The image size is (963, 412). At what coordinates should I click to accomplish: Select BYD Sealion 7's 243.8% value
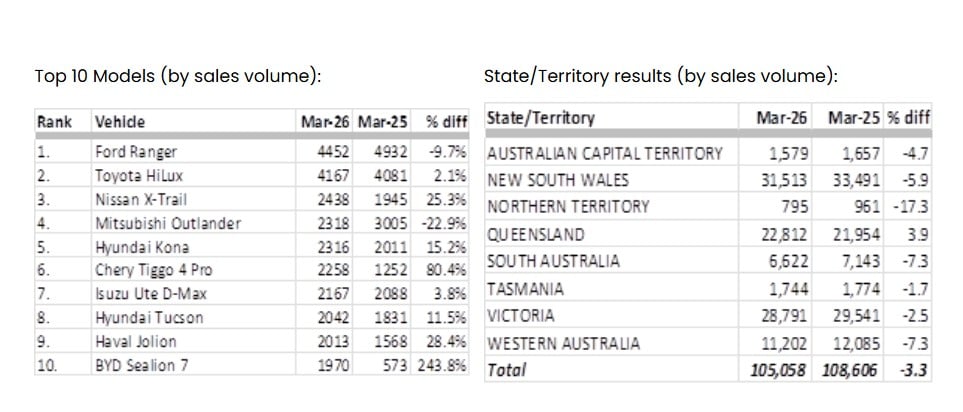[446, 365]
